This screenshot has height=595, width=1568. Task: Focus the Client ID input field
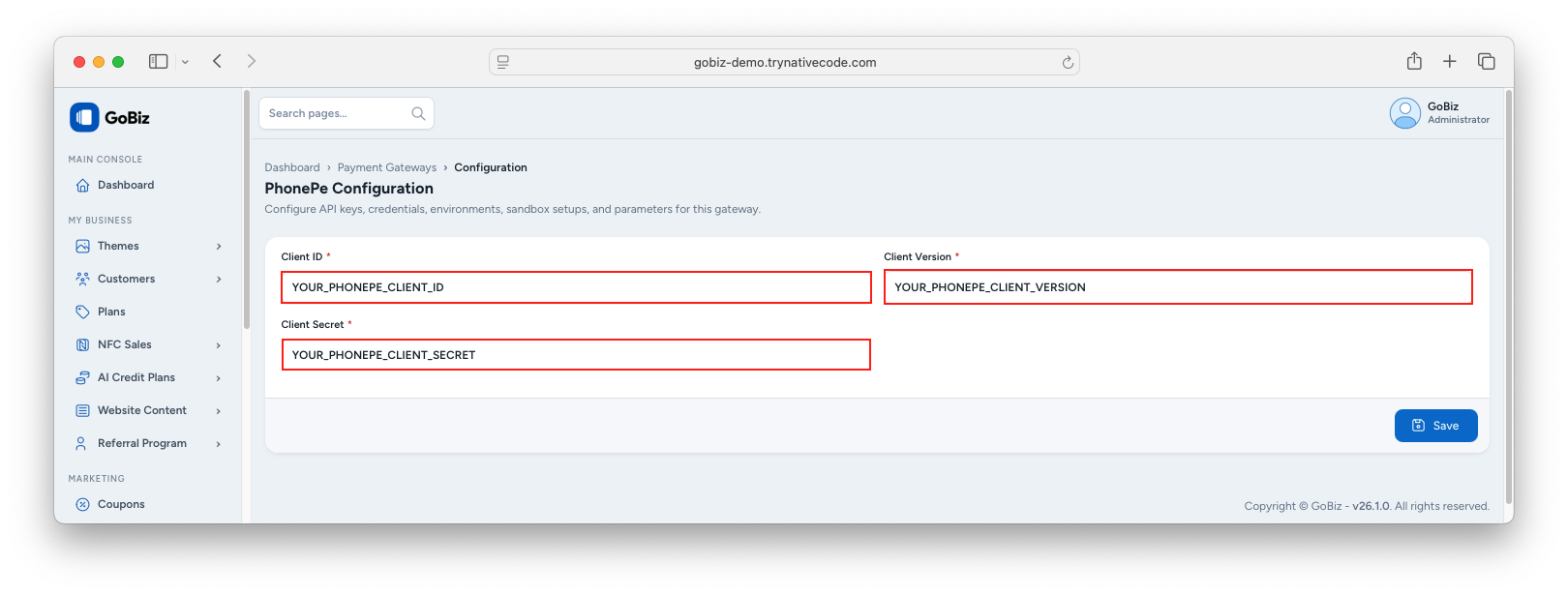point(576,287)
